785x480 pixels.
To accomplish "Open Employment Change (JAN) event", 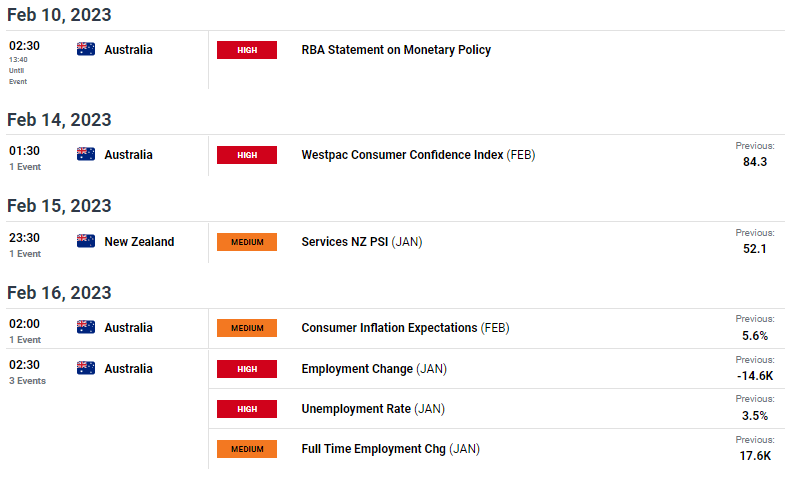I will pyautogui.click(x=374, y=369).
